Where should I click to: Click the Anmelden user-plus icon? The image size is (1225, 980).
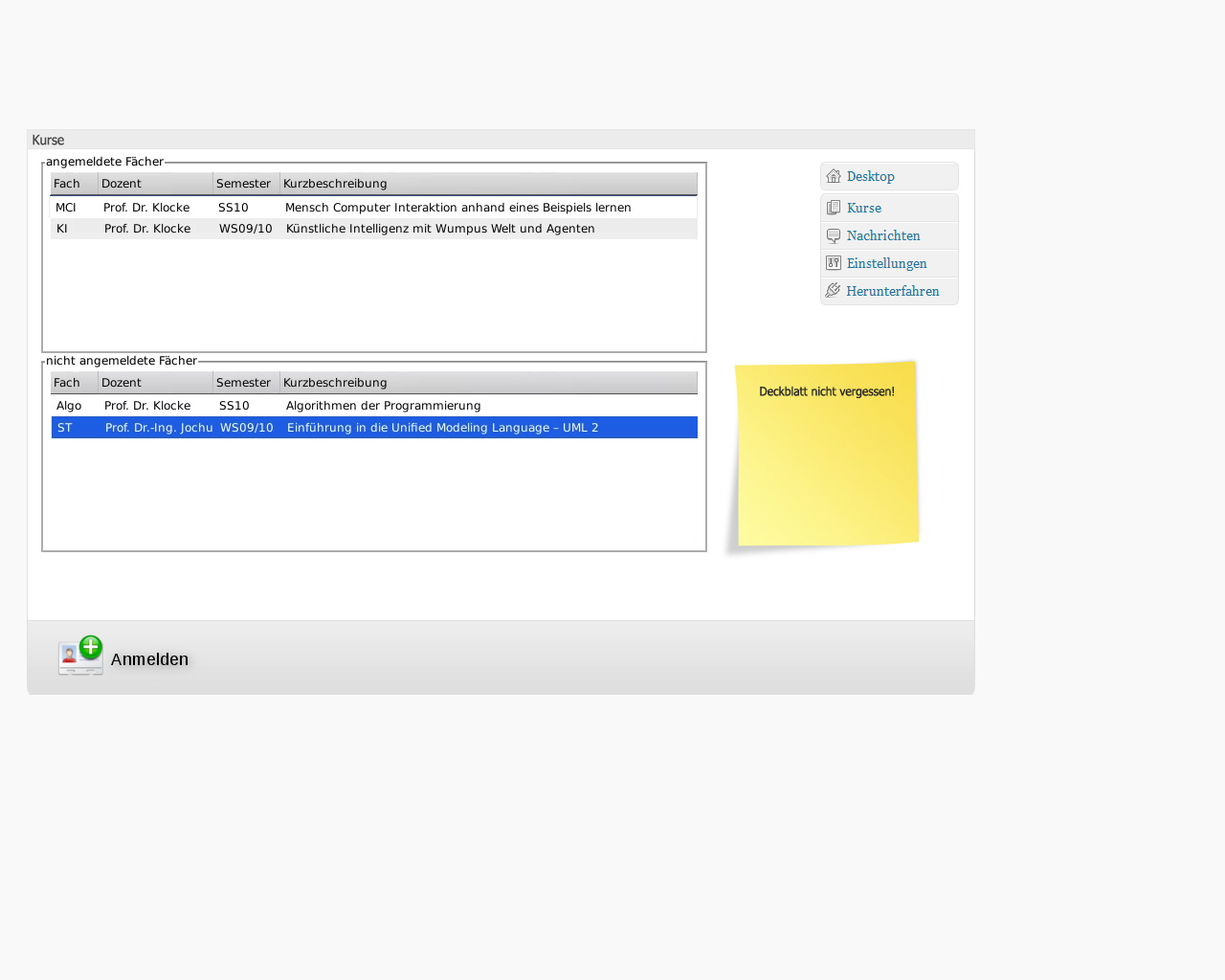pos(81,657)
